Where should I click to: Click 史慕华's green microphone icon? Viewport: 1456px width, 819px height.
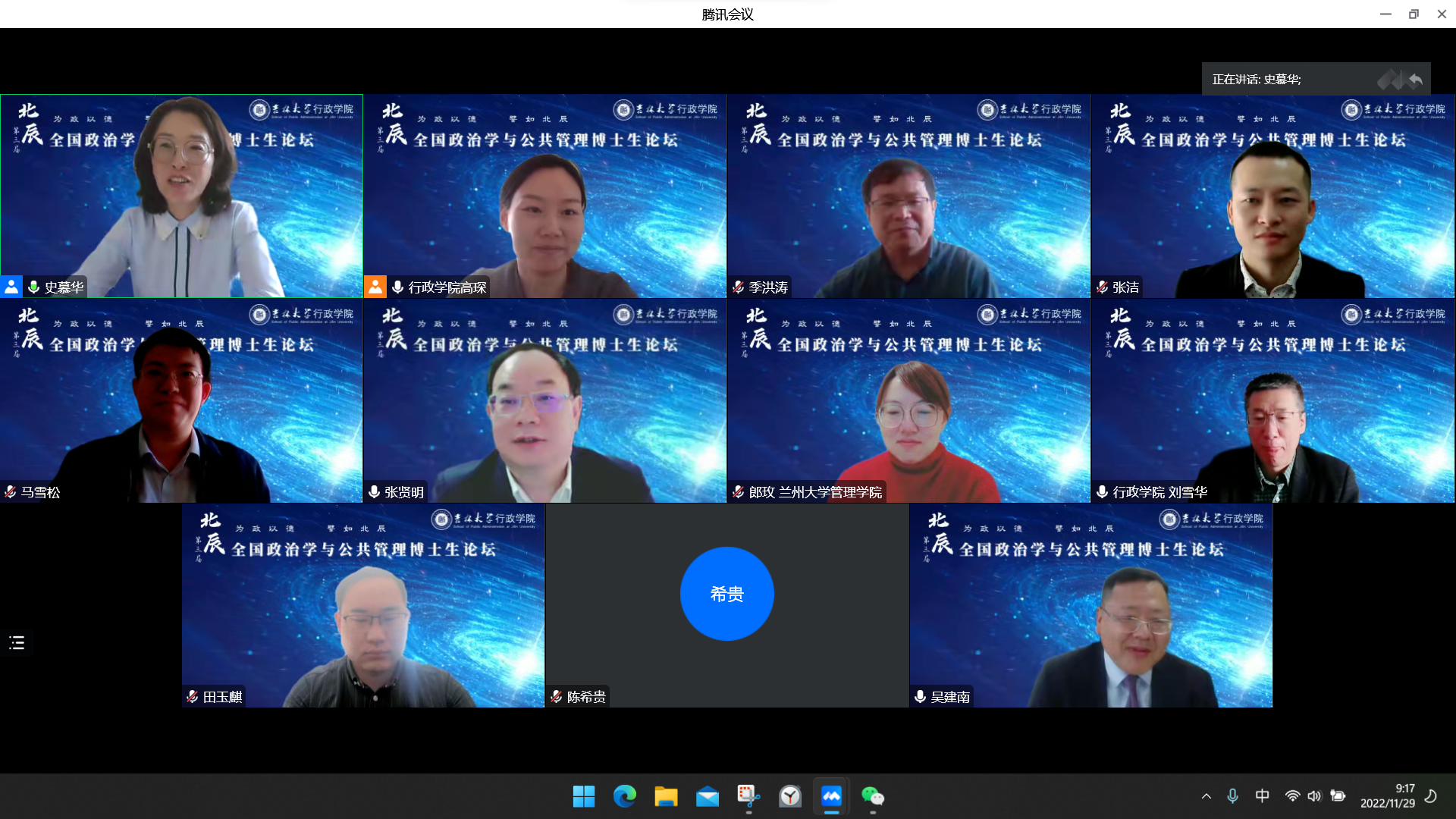point(33,287)
